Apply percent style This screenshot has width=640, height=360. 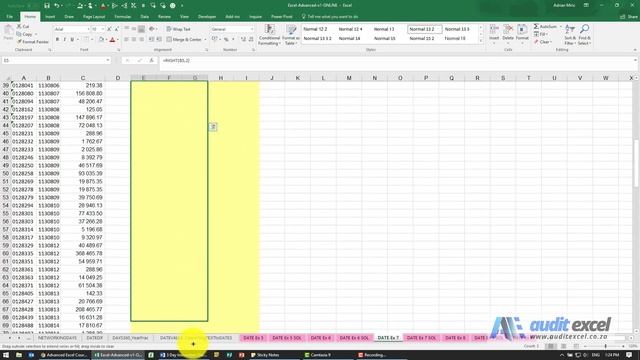[226, 40]
